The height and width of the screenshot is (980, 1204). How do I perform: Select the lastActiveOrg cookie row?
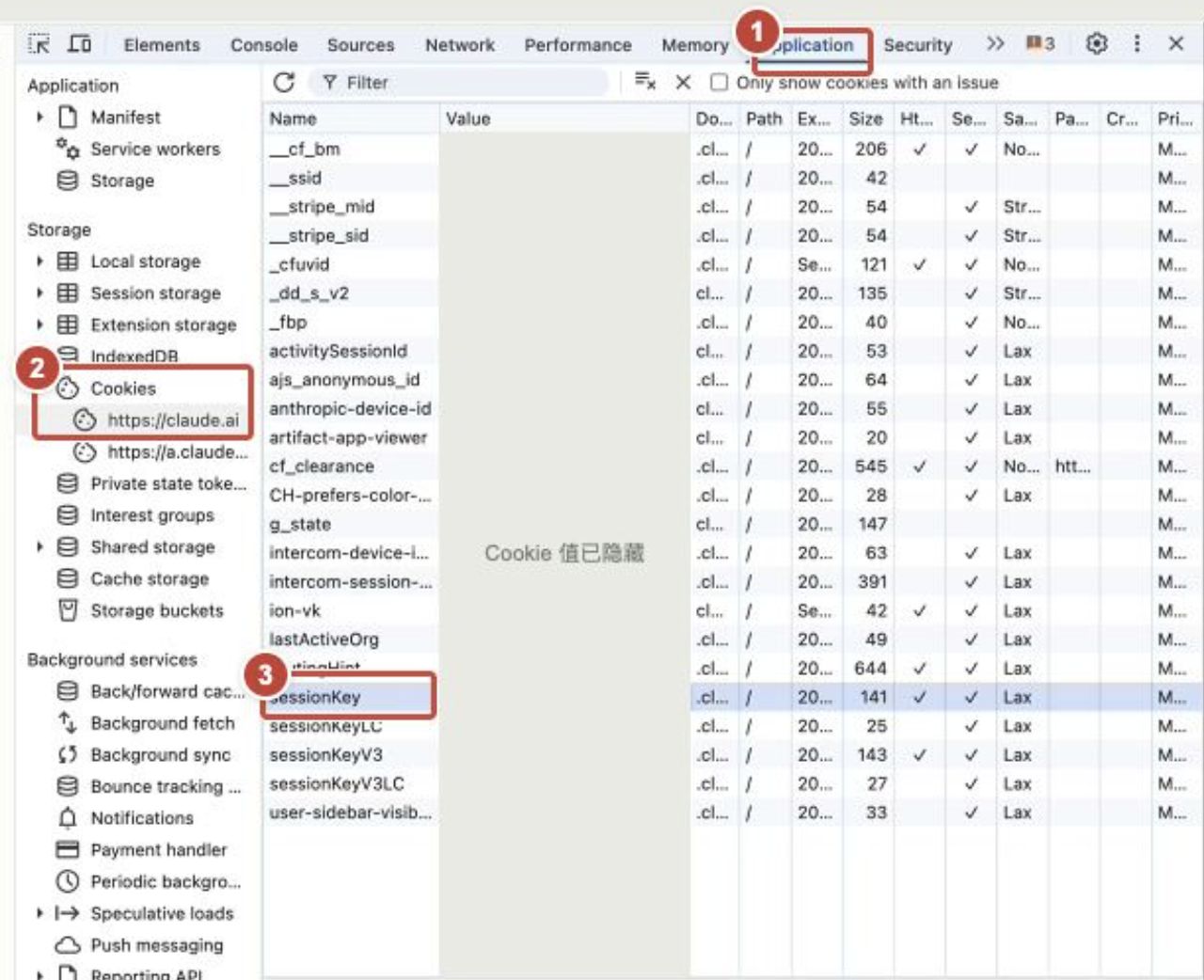(x=731, y=640)
